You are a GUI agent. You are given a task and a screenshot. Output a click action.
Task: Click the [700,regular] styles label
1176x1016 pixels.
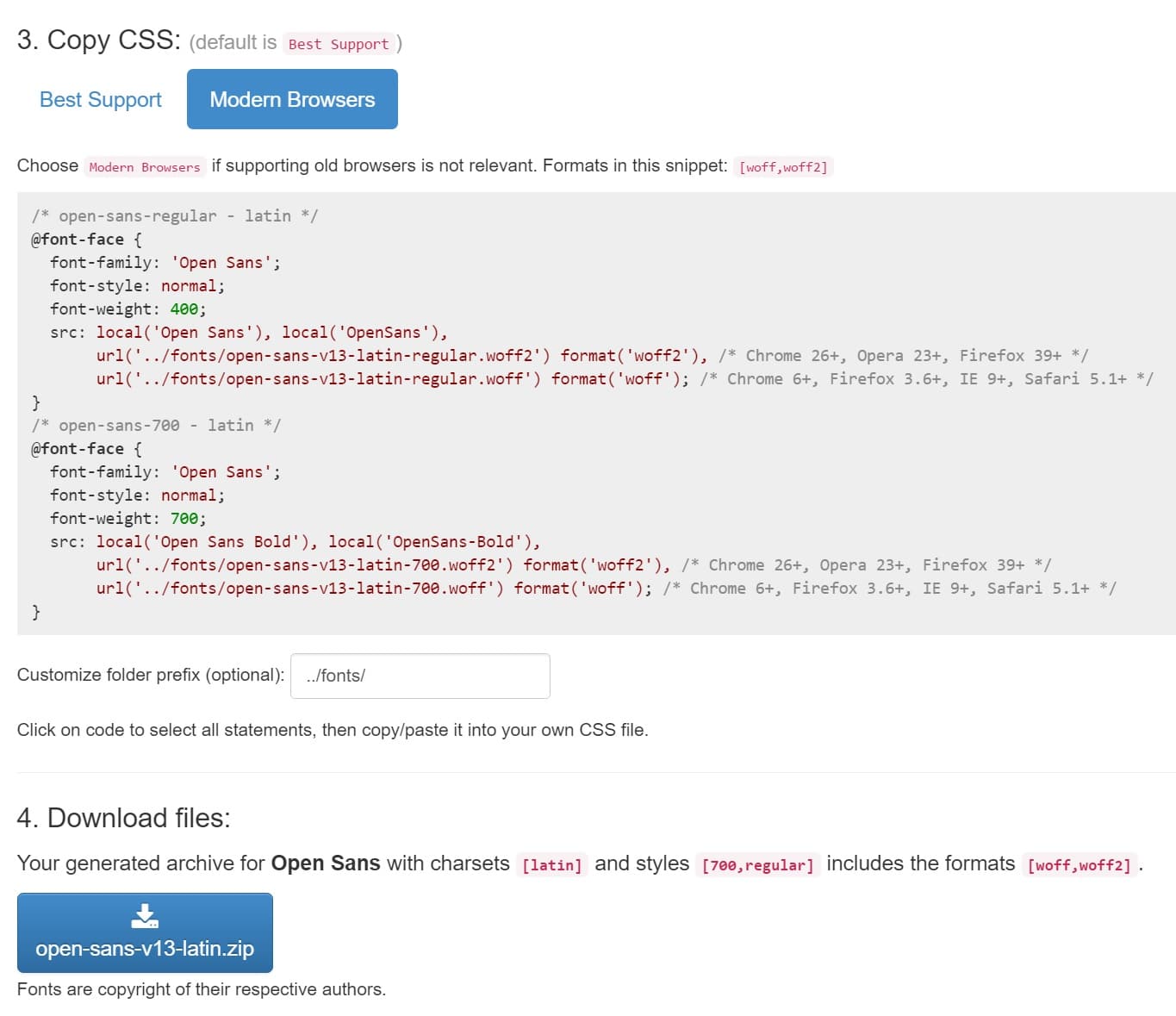757,864
